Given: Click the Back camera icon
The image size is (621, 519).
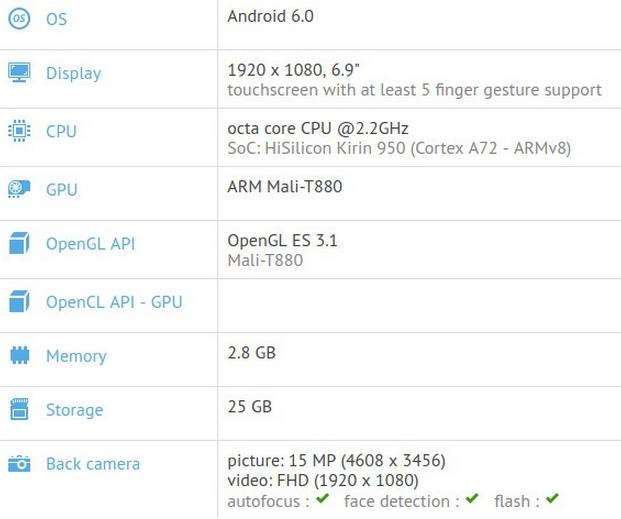Looking at the screenshot, I should pos(19,464).
